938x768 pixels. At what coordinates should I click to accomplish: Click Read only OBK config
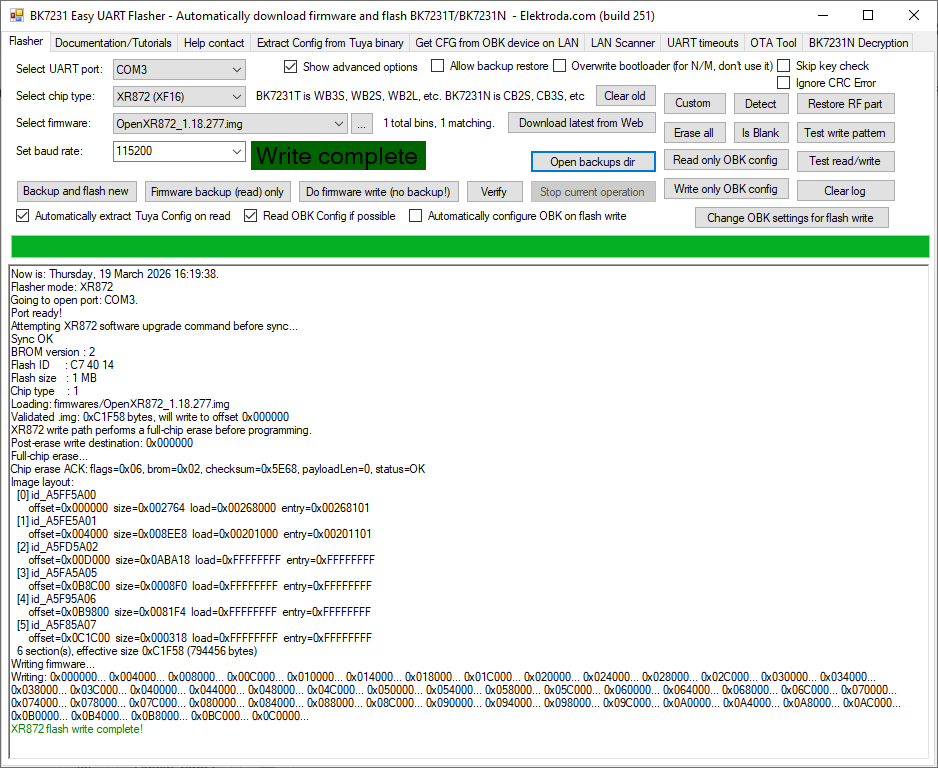(x=726, y=160)
